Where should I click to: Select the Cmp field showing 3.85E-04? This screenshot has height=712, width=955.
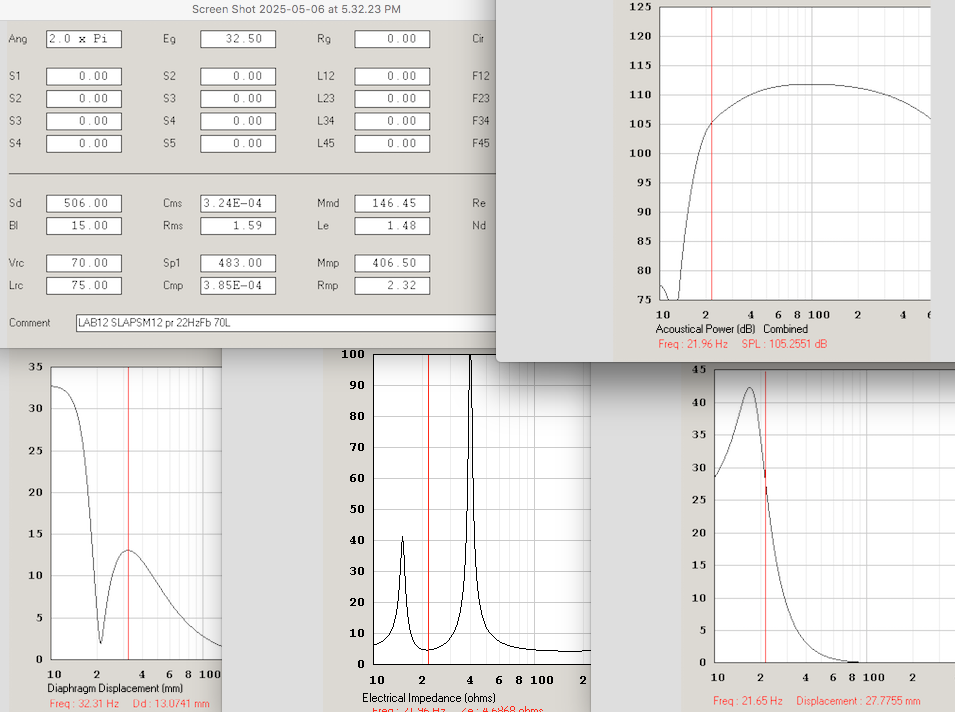(x=238, y=286)
